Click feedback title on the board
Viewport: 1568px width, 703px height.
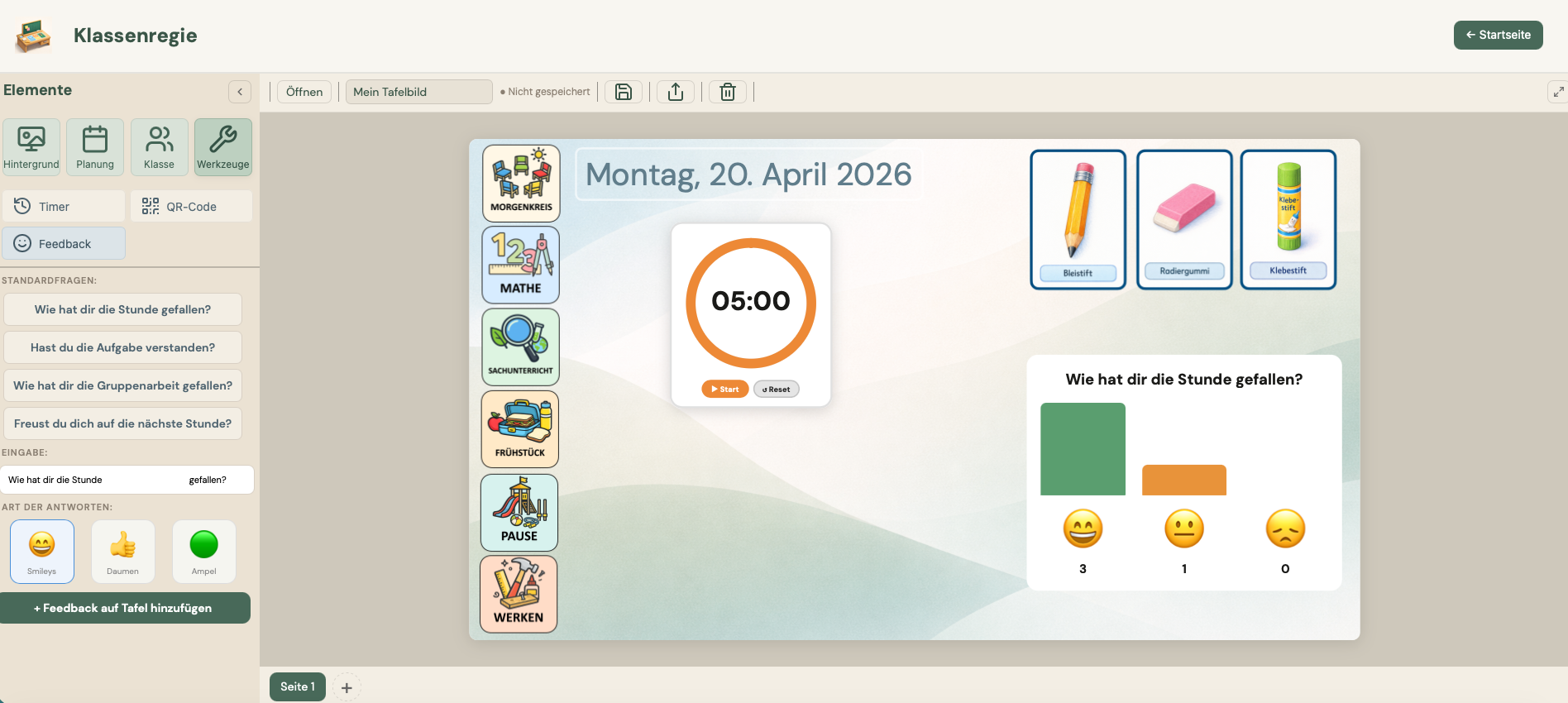(1184, 380)
